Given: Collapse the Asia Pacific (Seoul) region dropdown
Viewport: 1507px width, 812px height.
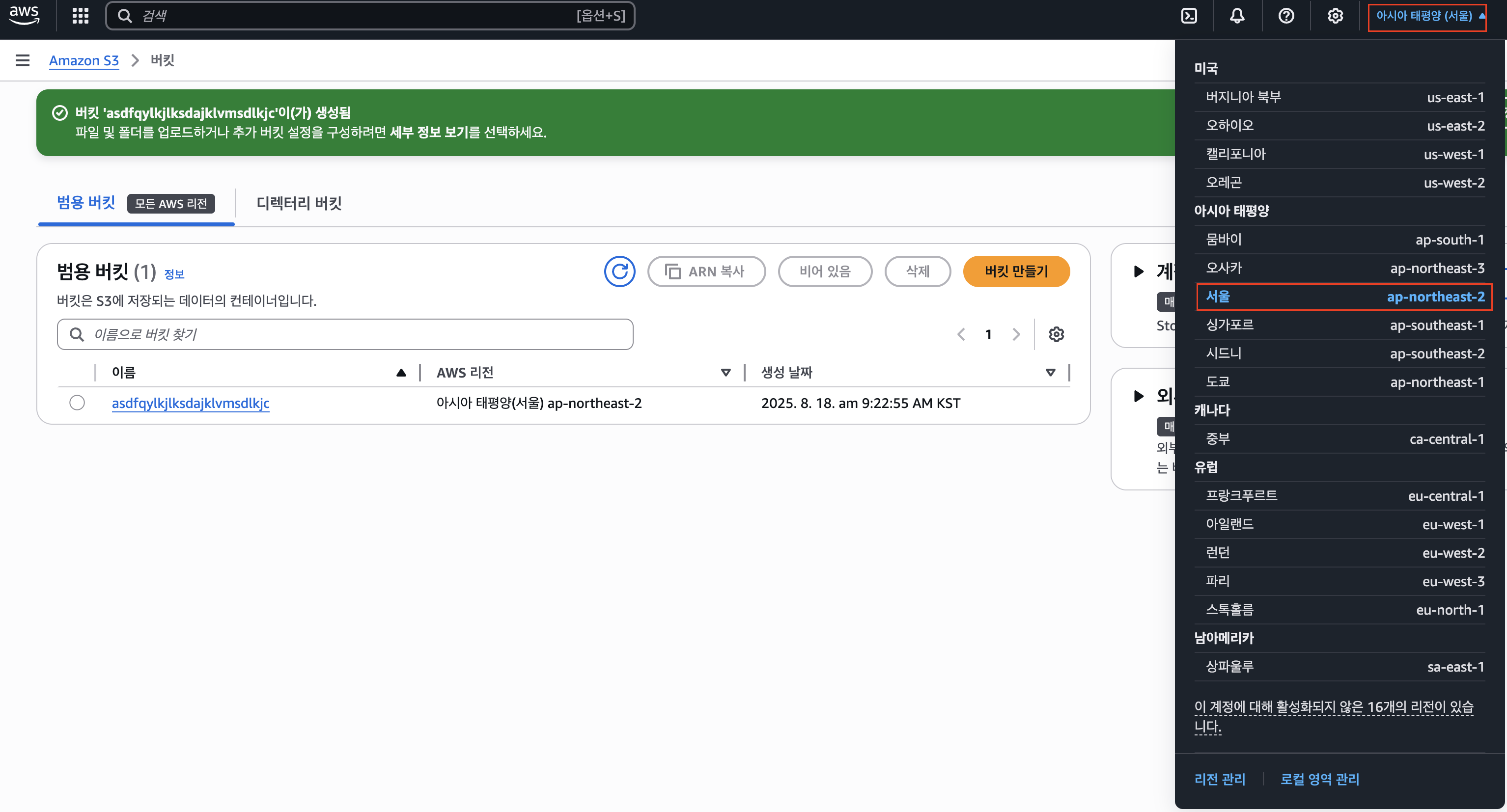Looking at the screenshot, I should click(x=1426, y=16).
